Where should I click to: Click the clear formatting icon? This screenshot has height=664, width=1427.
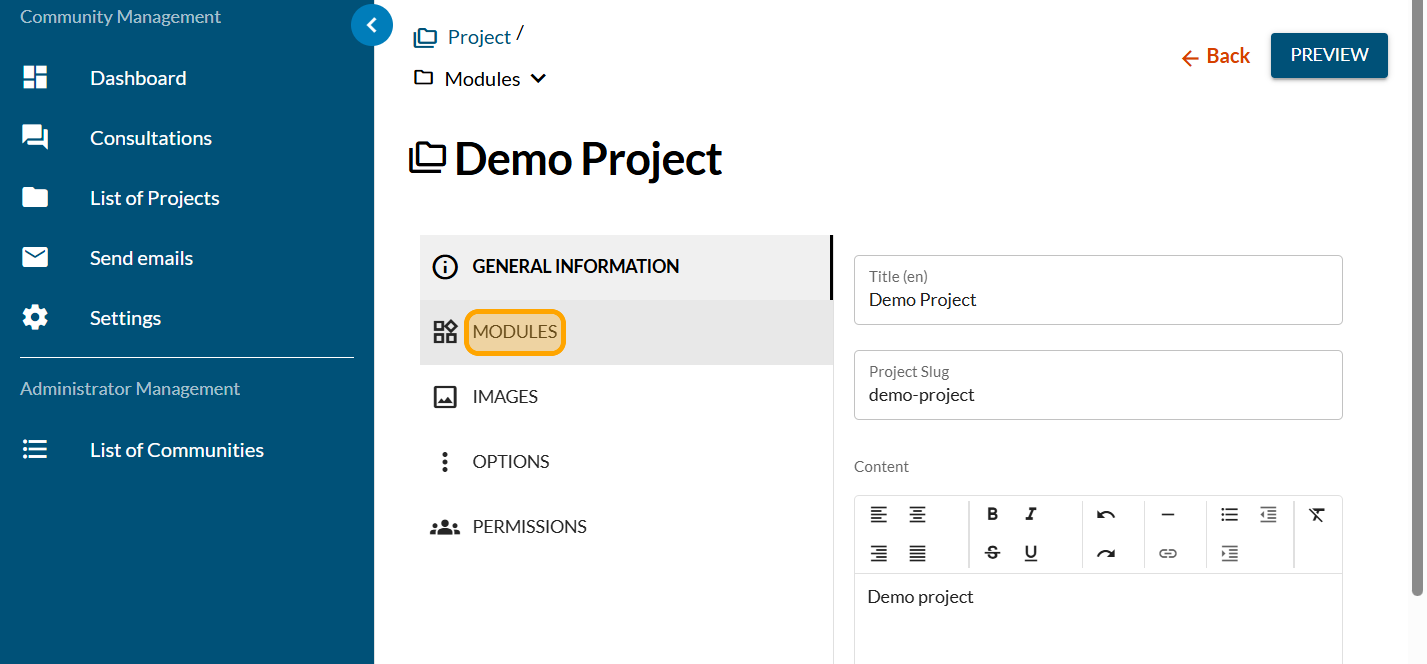[1317, 514]
